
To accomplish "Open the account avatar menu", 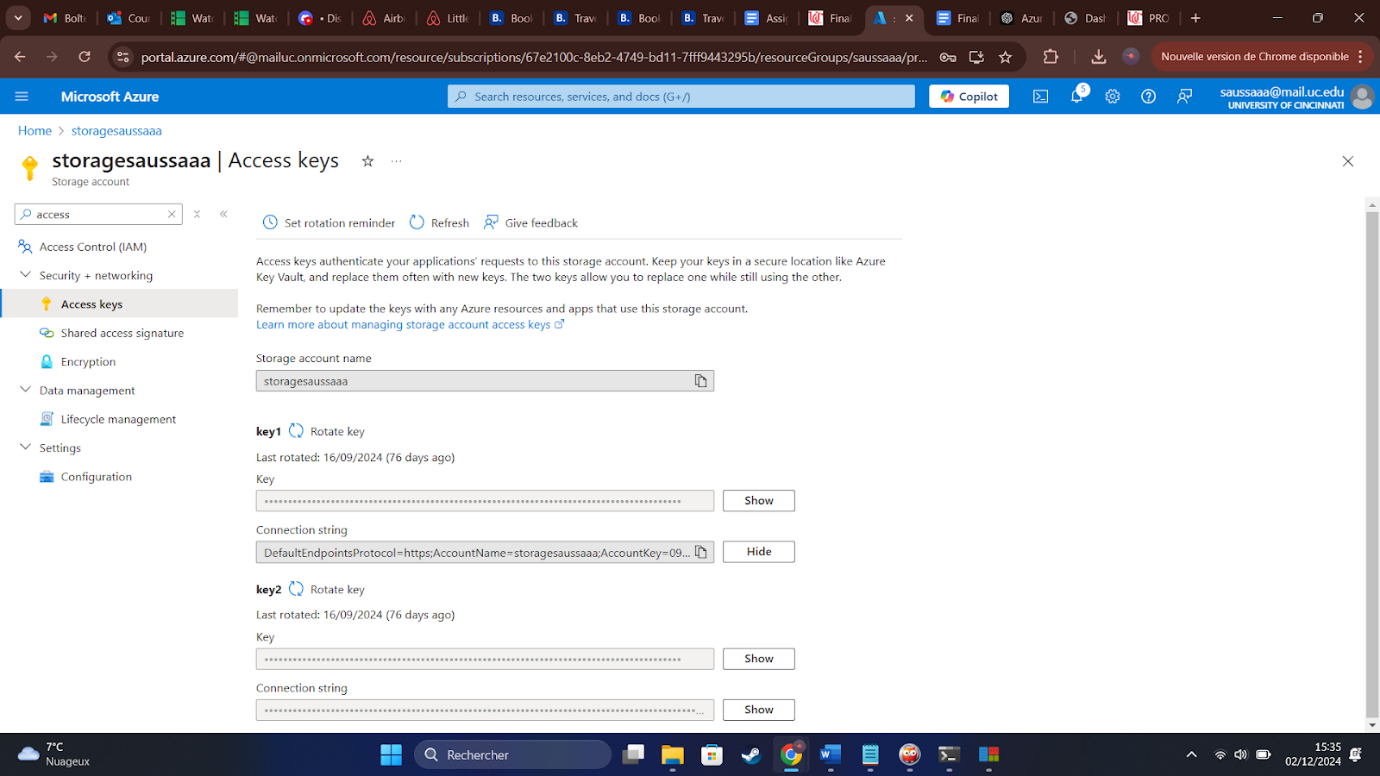I will (1362, 96).
